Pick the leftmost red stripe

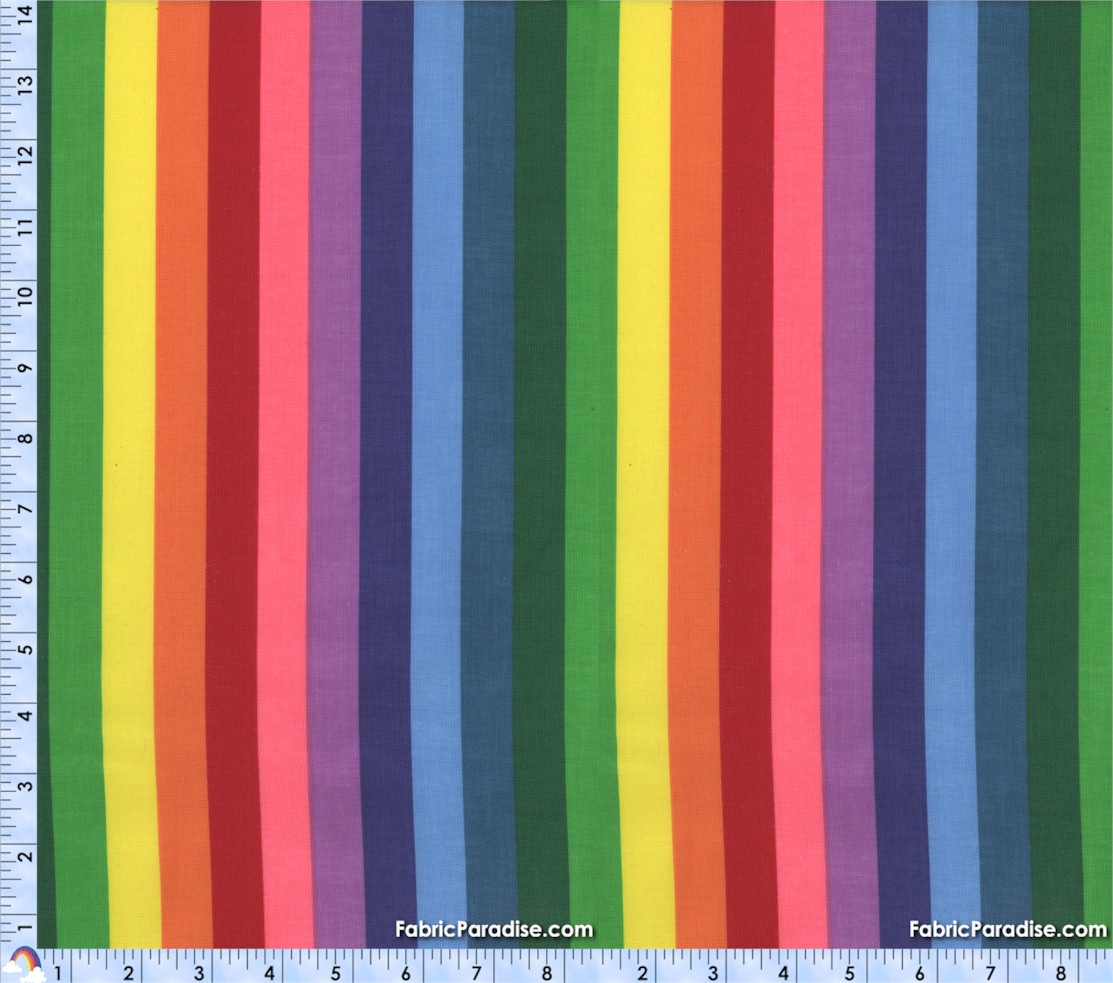234,470
